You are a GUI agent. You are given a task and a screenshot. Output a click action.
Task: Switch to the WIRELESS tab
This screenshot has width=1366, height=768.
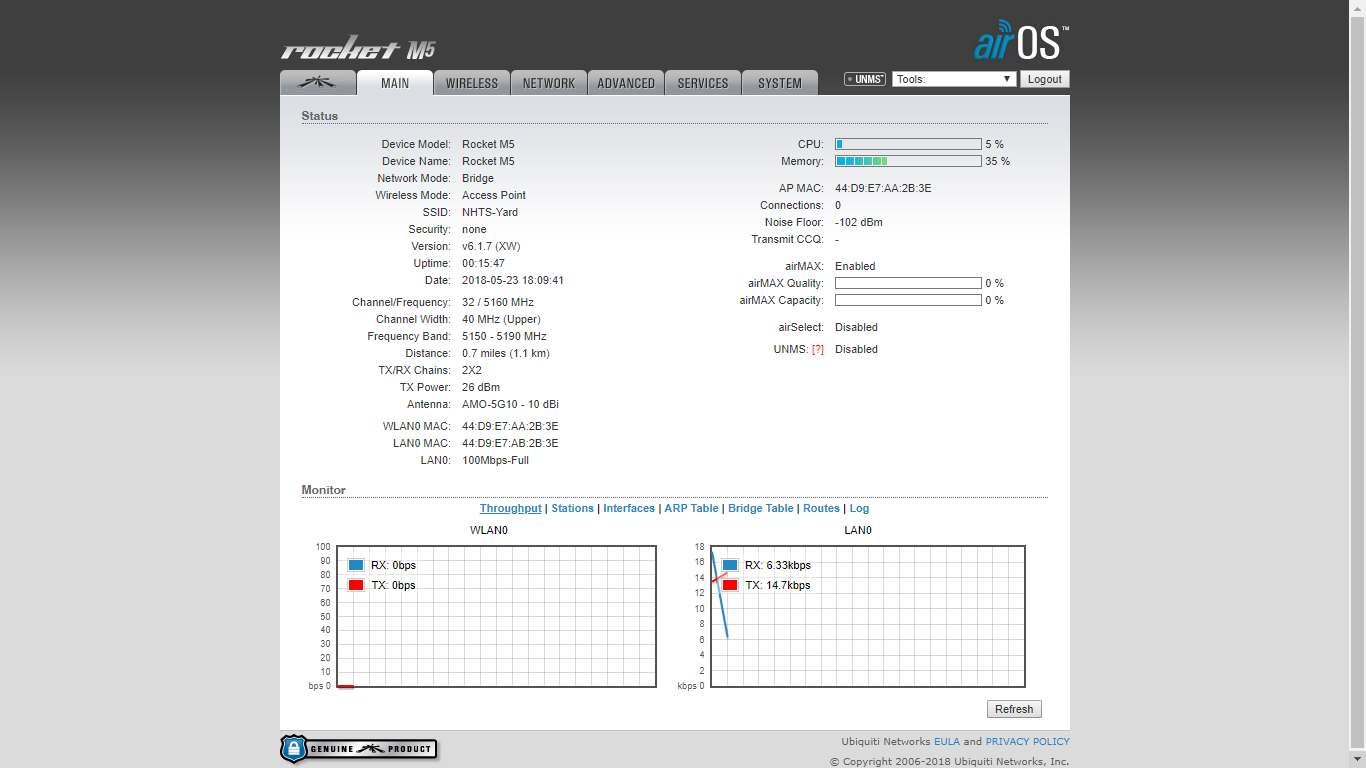[472, 83]
